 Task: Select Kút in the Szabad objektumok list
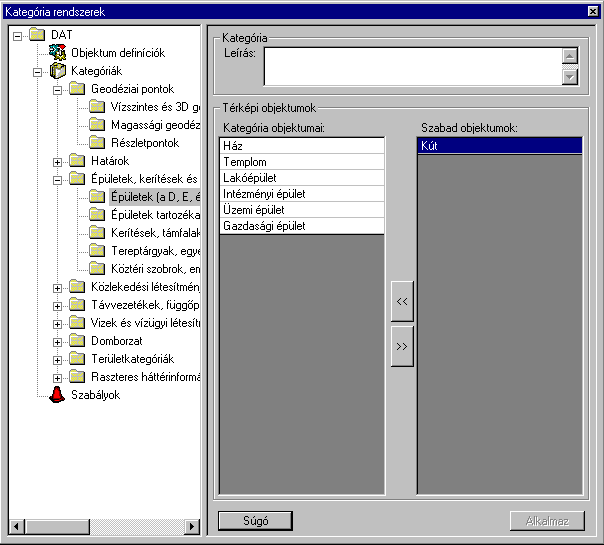(498, 146)
